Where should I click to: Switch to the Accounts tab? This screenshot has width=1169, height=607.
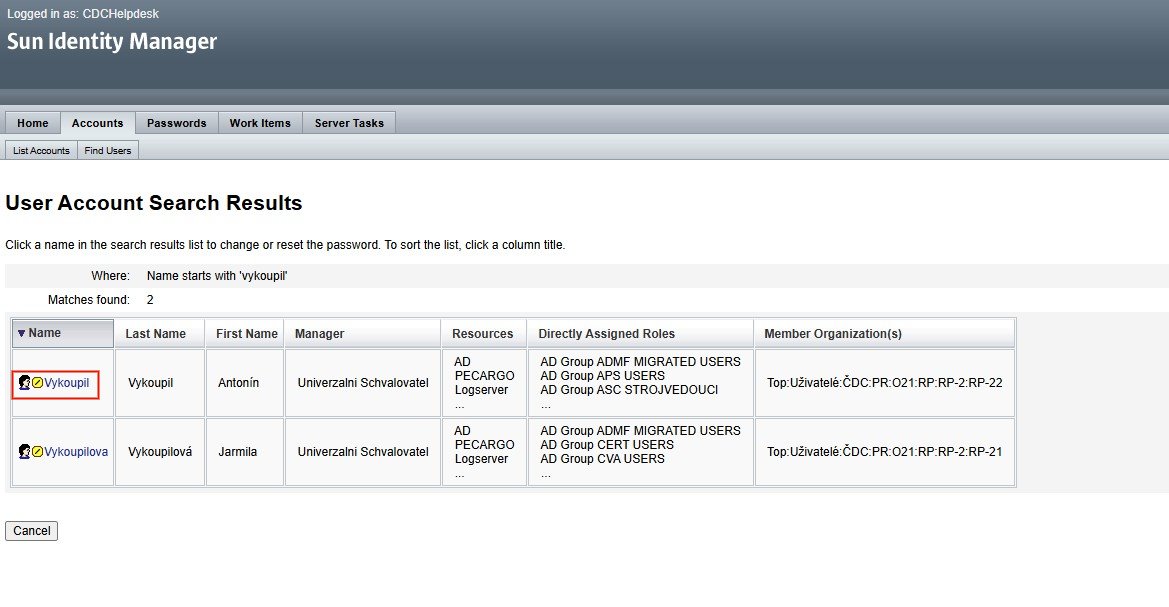[x=98, y=123]
